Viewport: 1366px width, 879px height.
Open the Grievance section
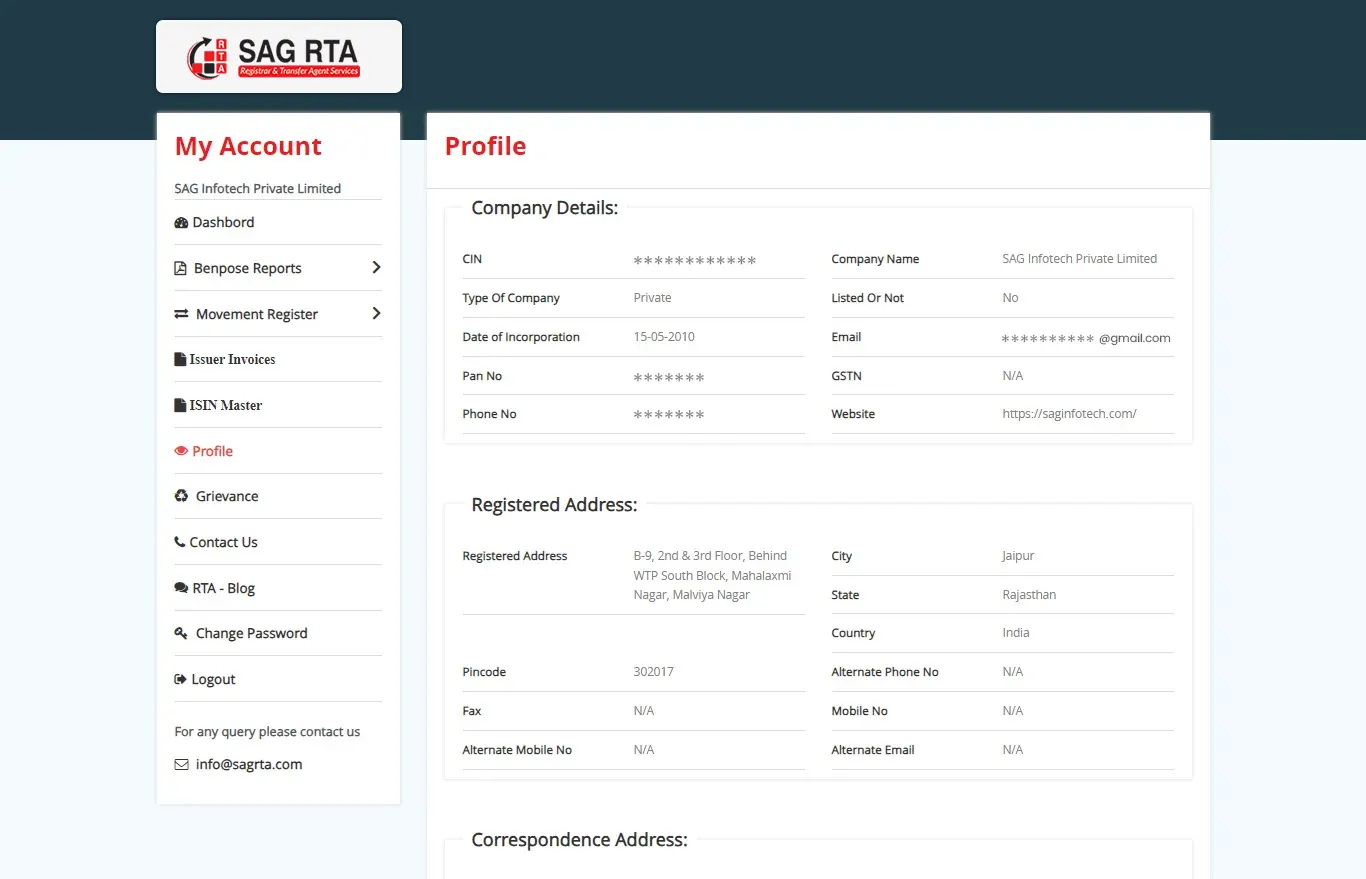tap(227, 496)
